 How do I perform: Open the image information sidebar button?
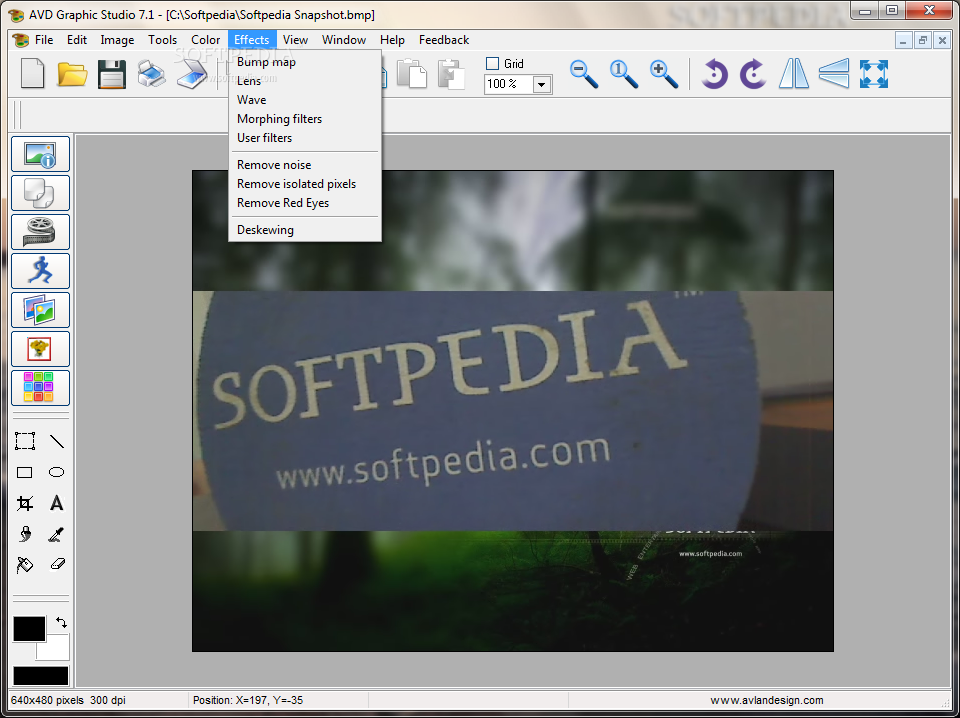[x=40, y=154]
